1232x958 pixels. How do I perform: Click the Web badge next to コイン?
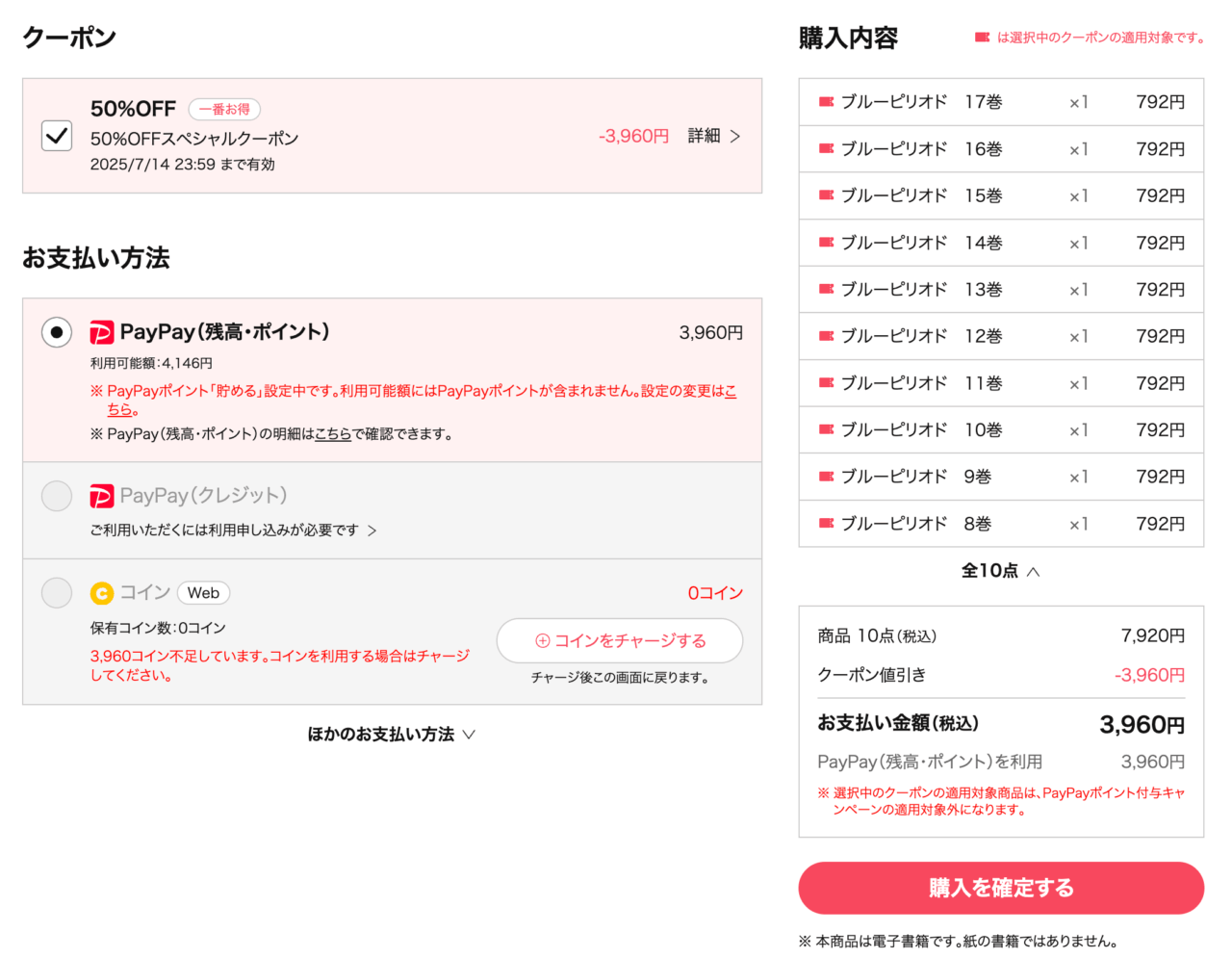[x=203, y=593]
